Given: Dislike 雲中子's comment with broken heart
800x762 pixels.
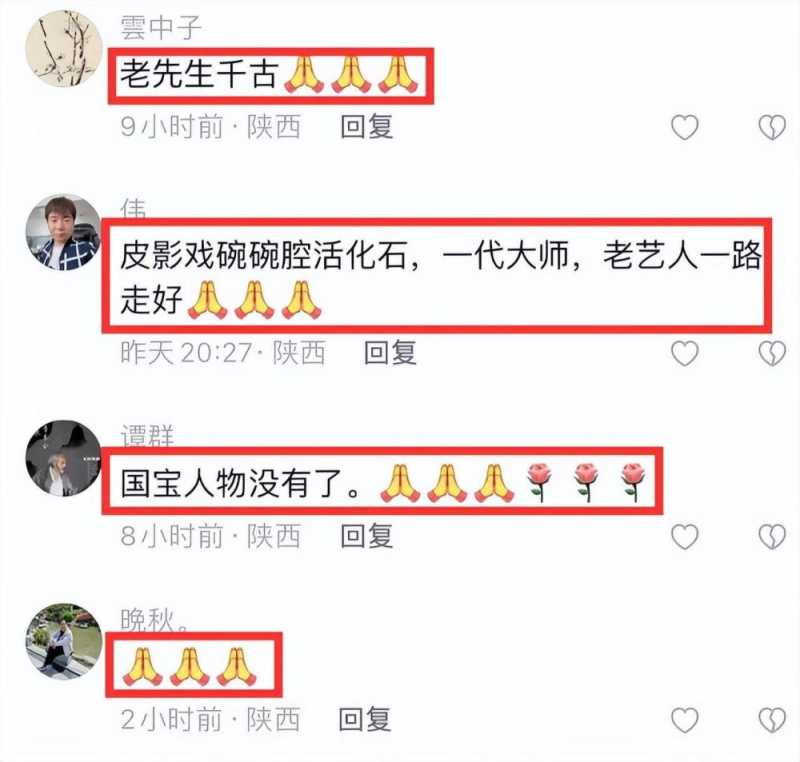Looking at the screenshot, I should pos(772,127).
